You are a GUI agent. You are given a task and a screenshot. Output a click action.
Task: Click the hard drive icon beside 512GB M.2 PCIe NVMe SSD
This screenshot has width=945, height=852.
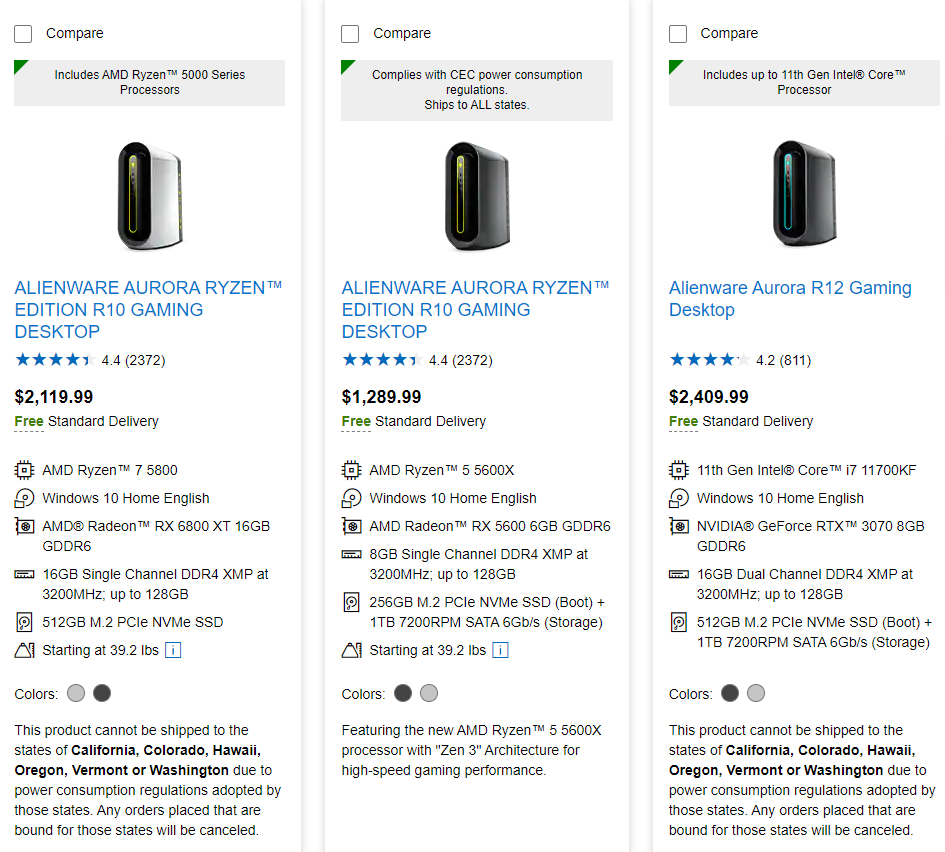(x=24, y=622)
